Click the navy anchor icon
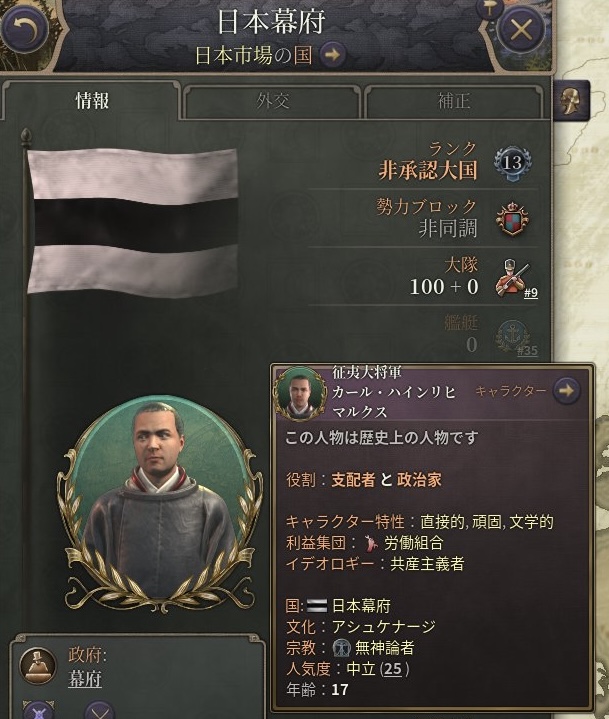This screenshot has height=719, width=609. (513, 337)
